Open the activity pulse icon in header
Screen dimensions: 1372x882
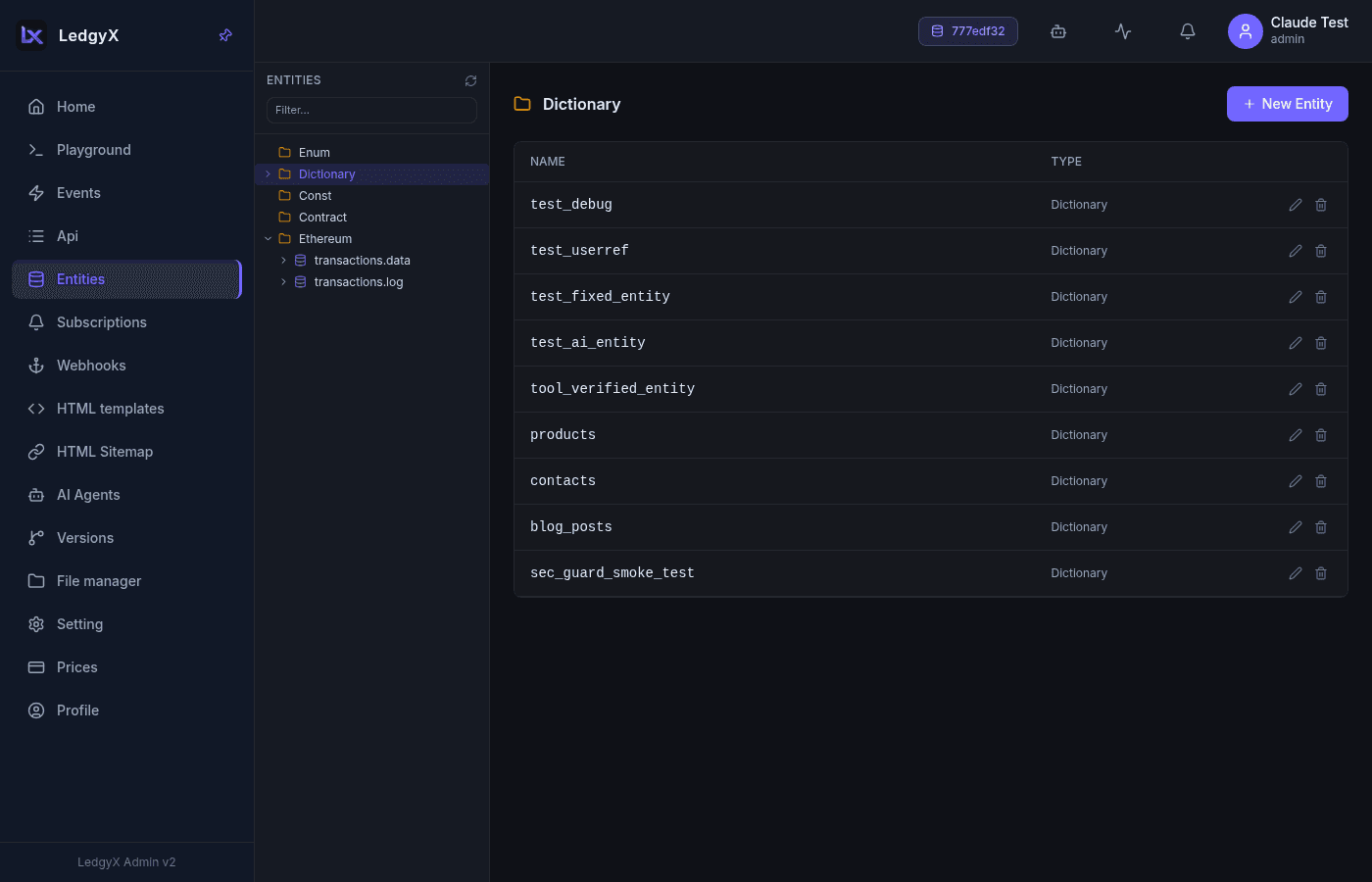click(1123, 31)
